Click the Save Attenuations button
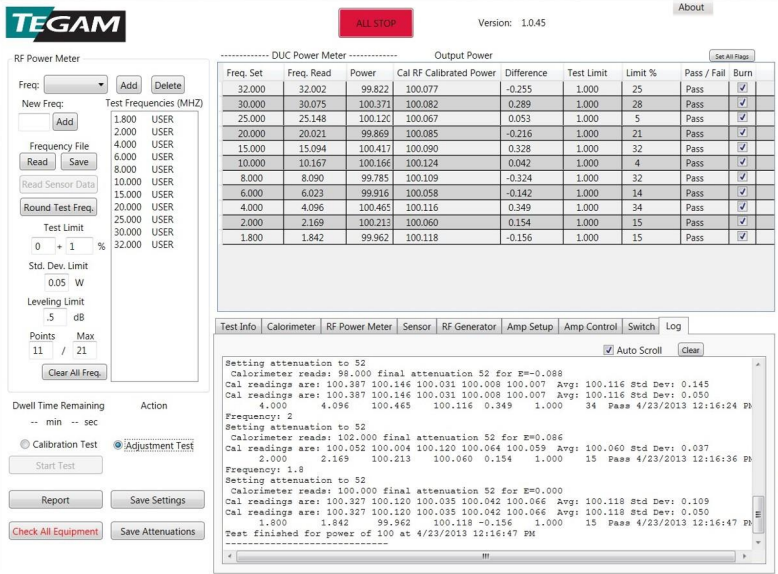Screen dimensions: 778x574 tap(158, 531)
